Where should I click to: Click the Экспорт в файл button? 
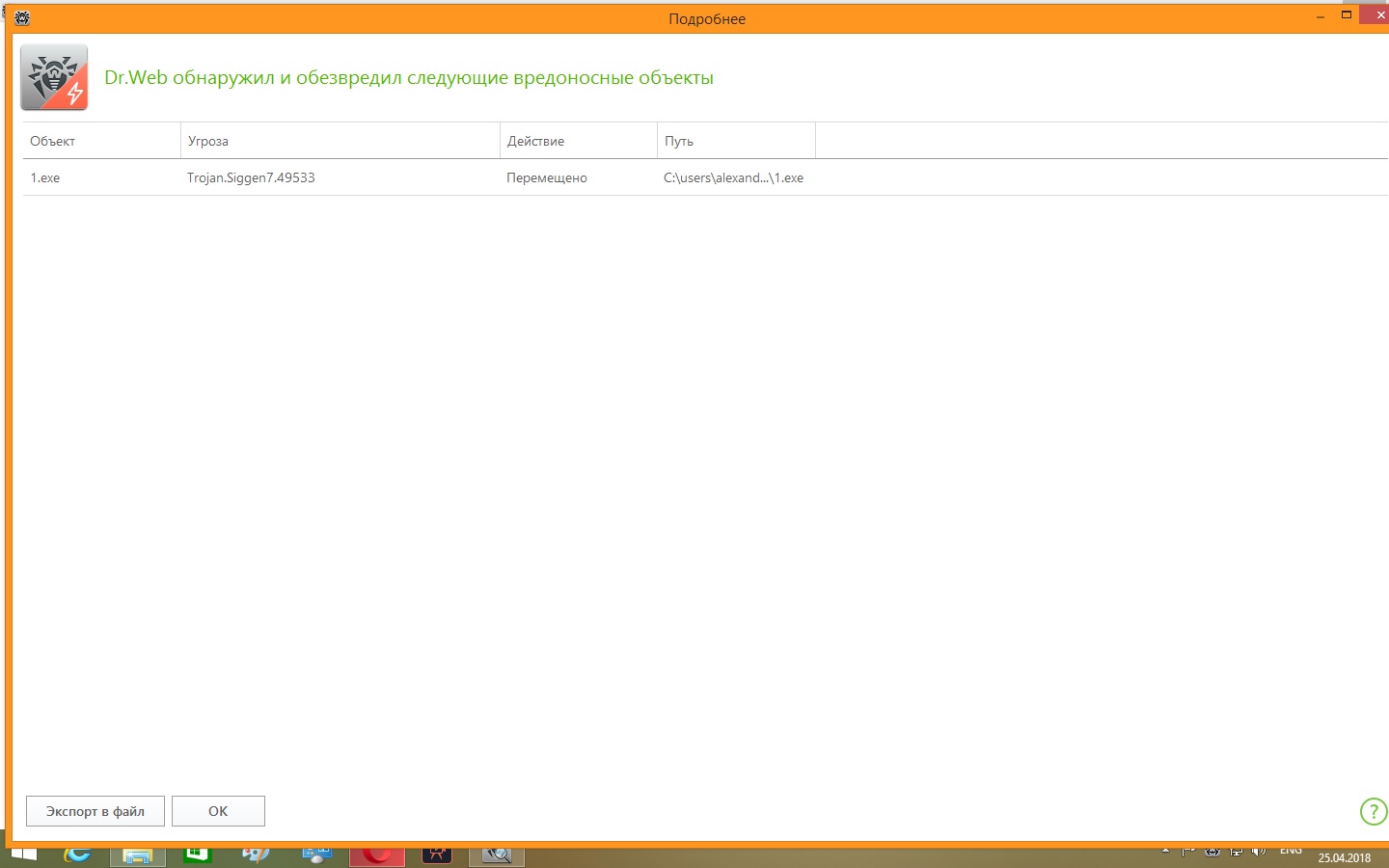95,811
